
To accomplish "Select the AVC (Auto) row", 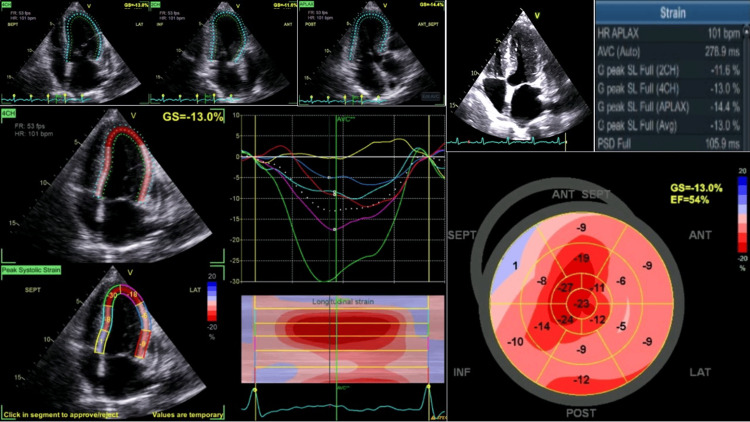I will click(x=668, y=52).
